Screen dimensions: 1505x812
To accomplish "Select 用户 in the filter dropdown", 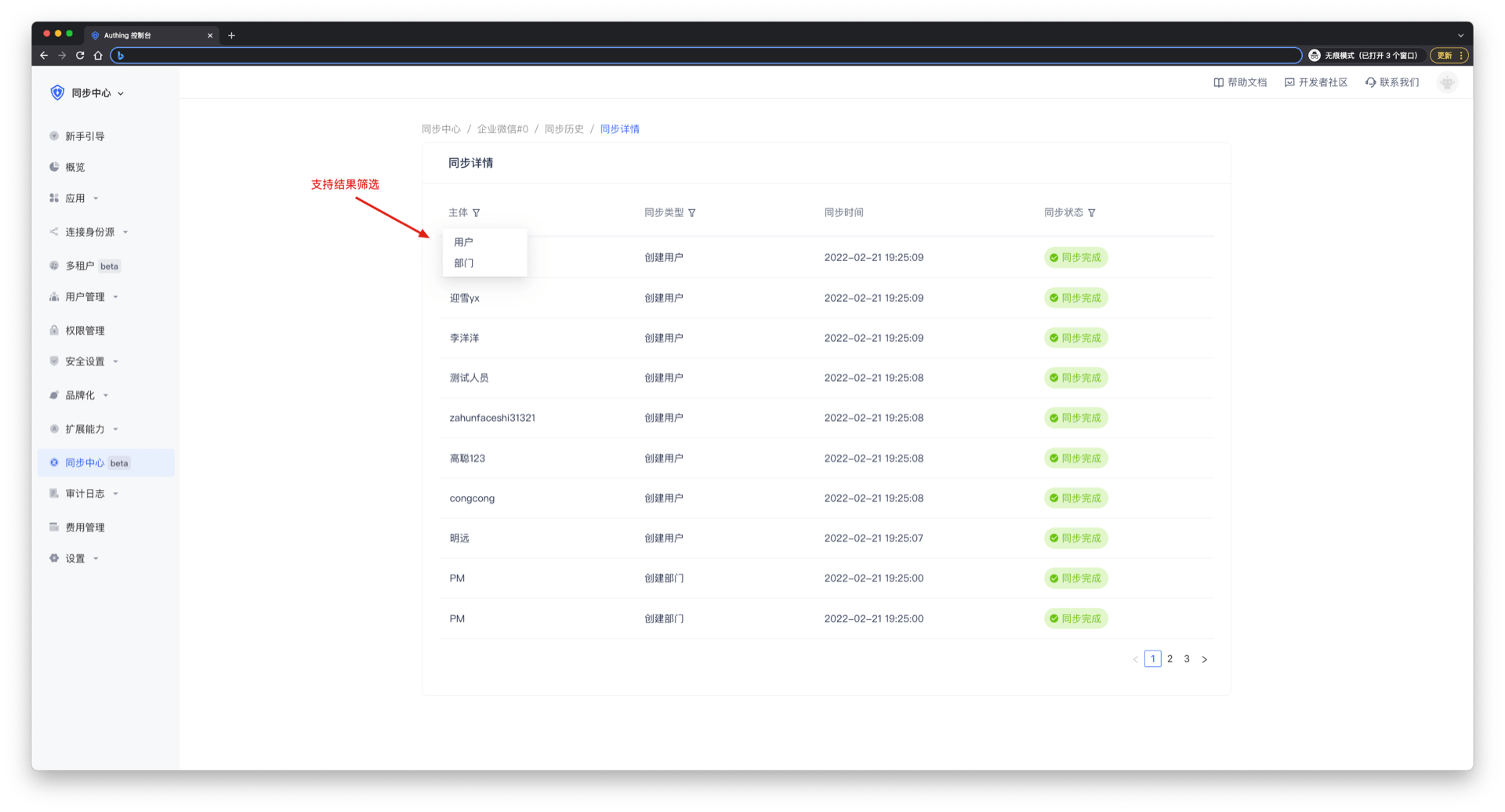I will pyautogui.click(x=463, y=242).
